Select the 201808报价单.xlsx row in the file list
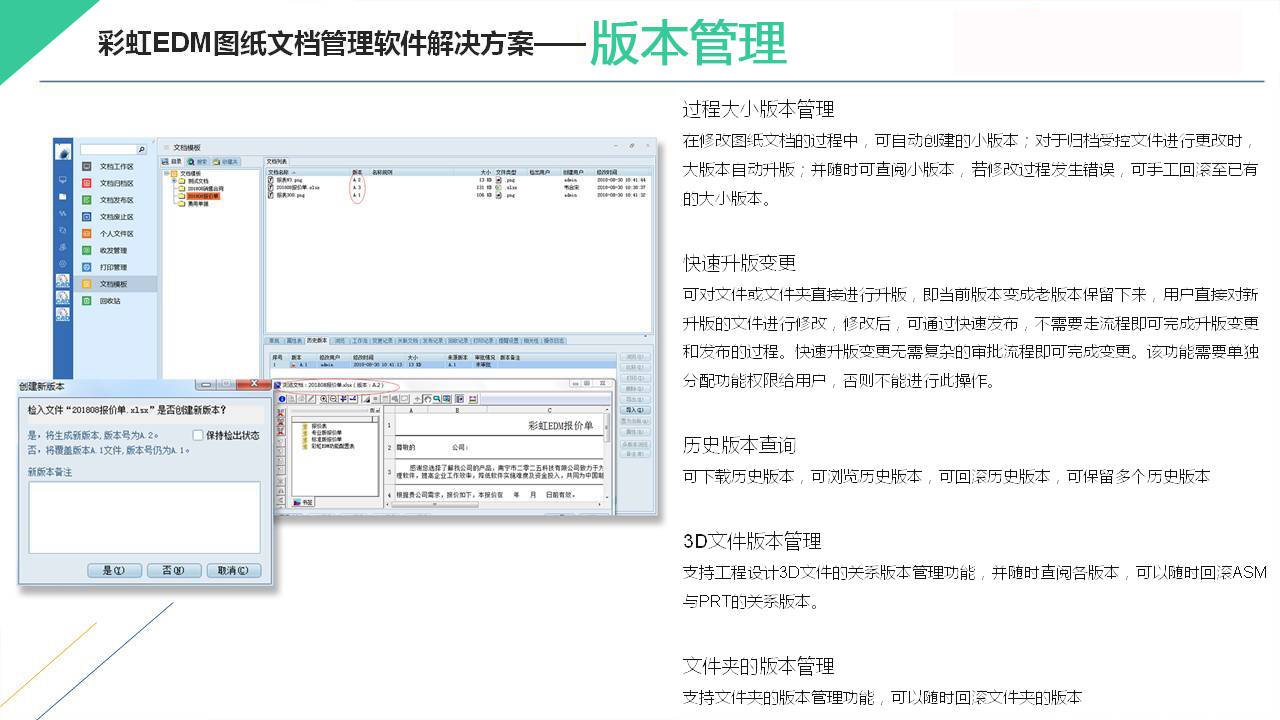The image size is (1280, 720). pyautogui.click(x=460, y=187)
